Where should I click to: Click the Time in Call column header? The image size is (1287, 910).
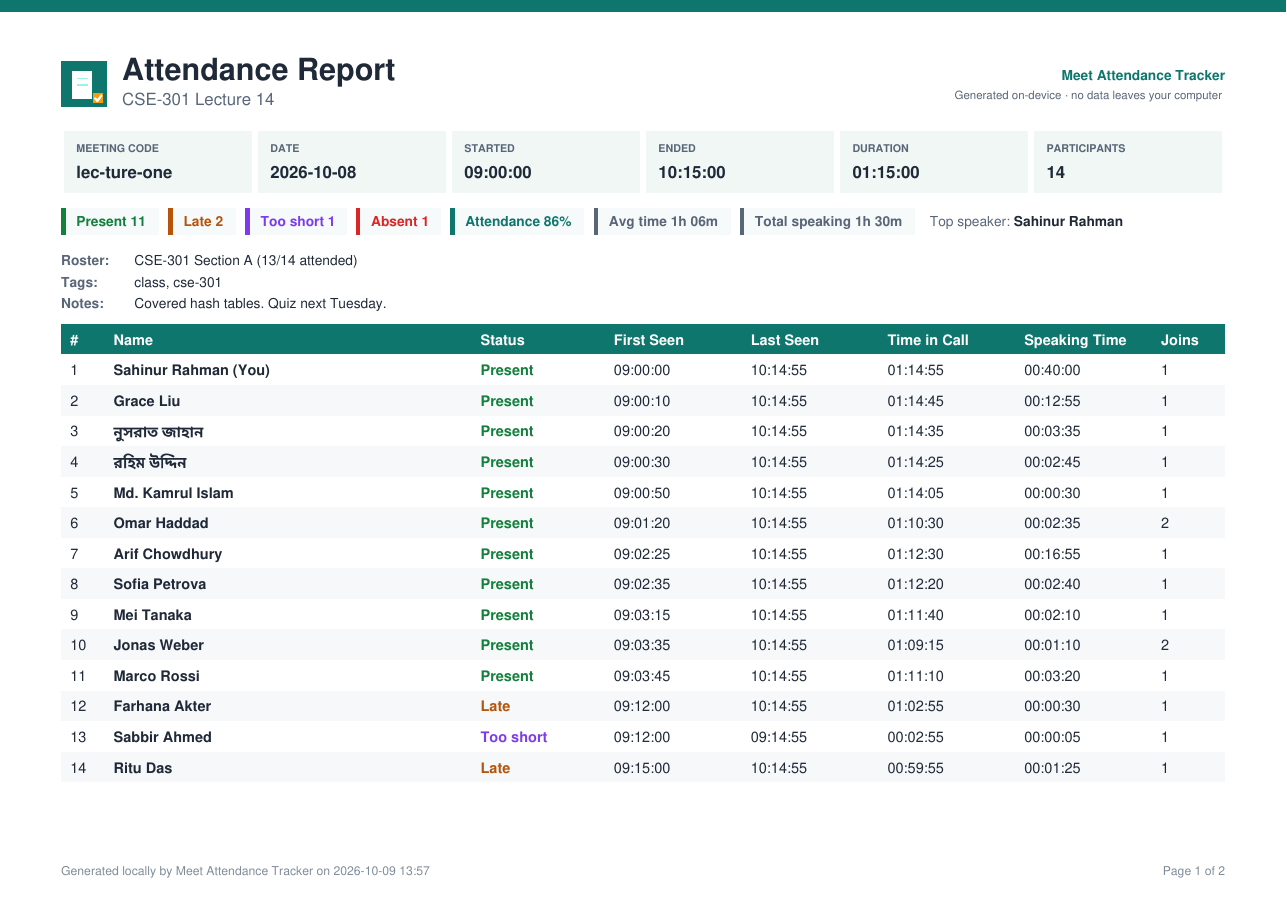point(928,340)
